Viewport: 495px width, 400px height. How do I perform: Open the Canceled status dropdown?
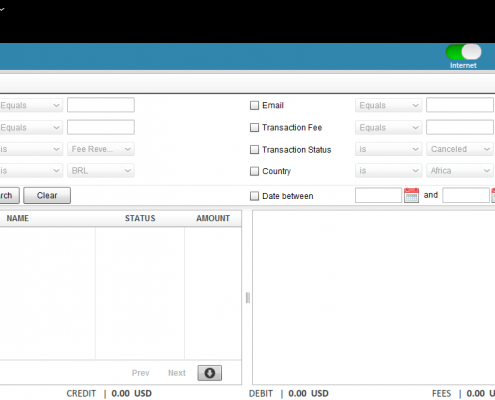460,149
